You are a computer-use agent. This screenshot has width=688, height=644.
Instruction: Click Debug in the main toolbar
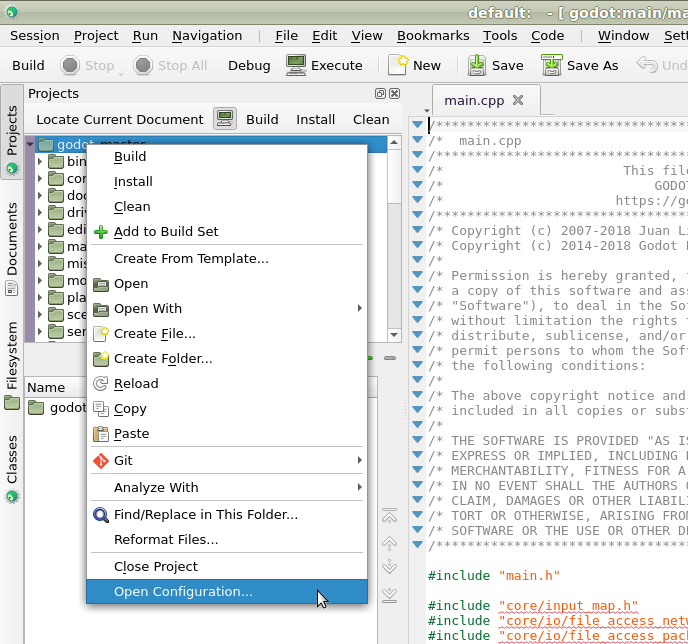(x=249, y=65)
